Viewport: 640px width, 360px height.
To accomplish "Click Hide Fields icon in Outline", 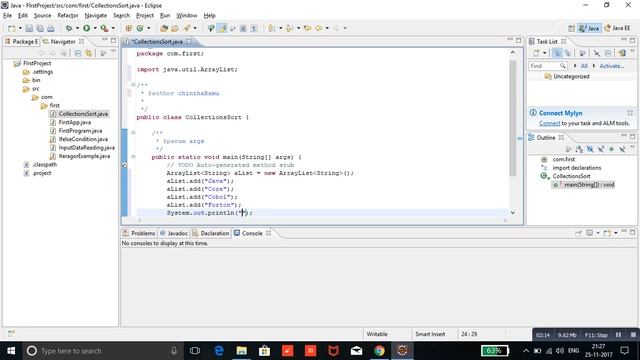I will 590,149.
